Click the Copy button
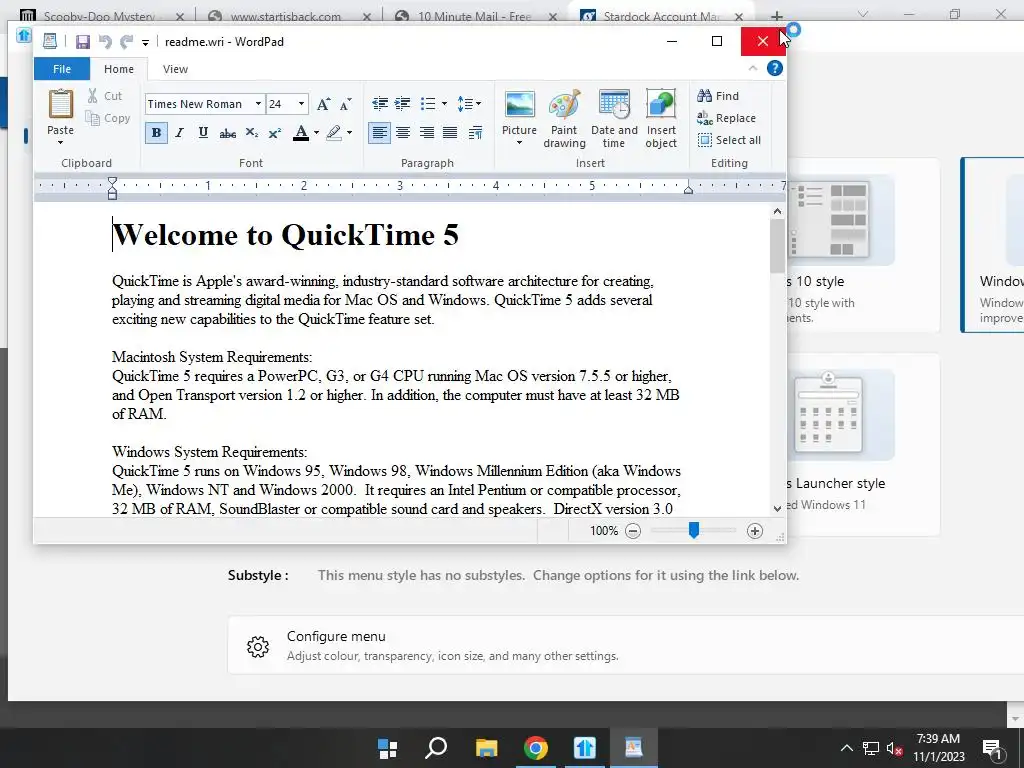 click(108, 118)
